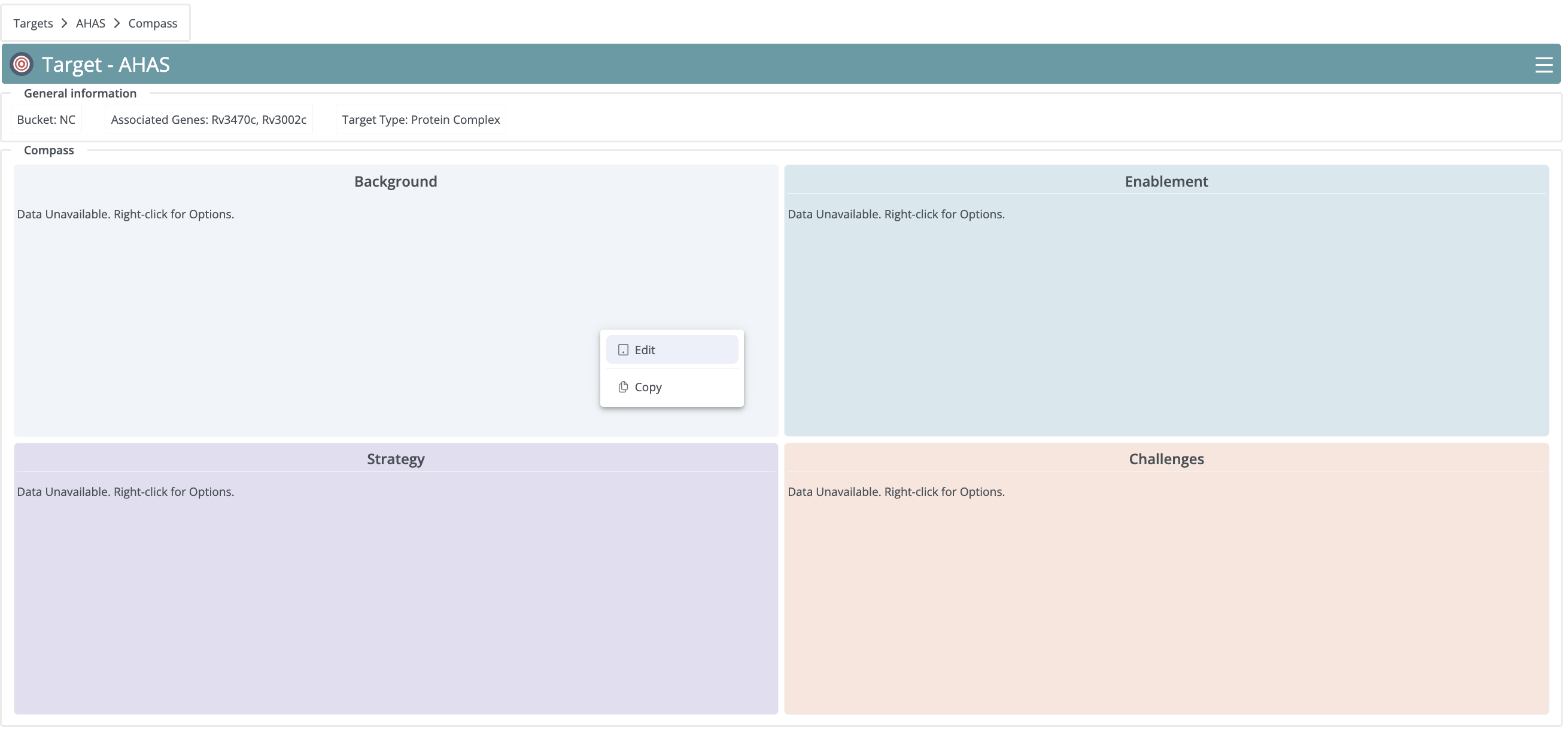
Task: Click Target Type: Protein Complex
Action: pos(421,119)
